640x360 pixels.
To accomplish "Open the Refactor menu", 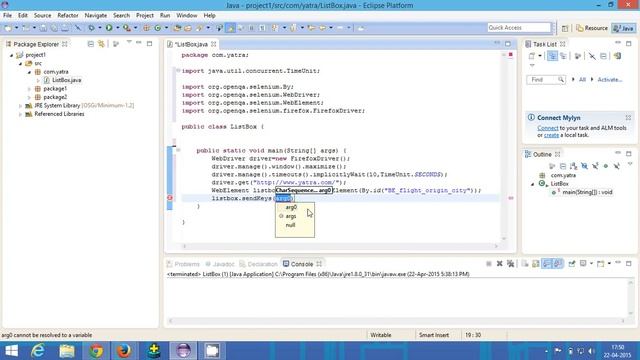I will (68, 16).
